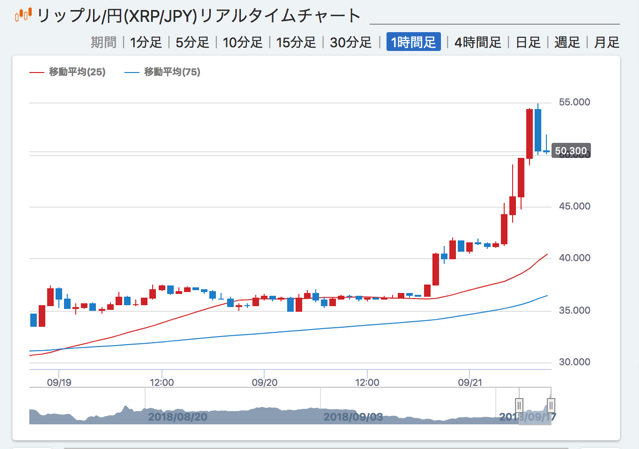This screenshot has height=449, width=639.
Task: Select the 1分足 timeframe
Action: click(146, 42)
